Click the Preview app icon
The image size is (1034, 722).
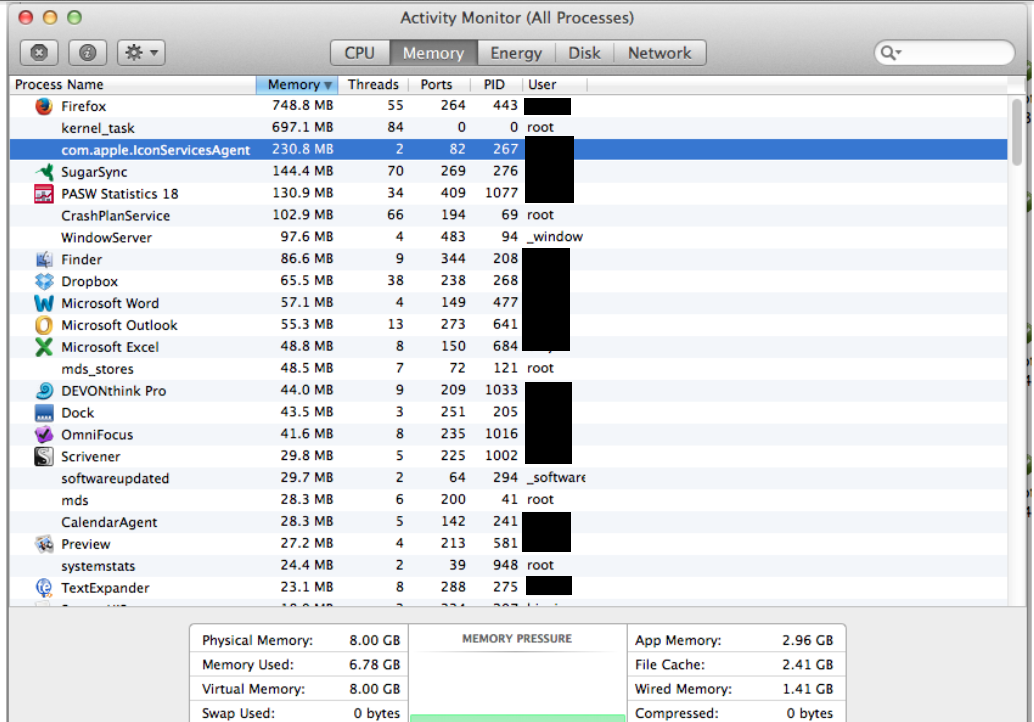[44, 544]
